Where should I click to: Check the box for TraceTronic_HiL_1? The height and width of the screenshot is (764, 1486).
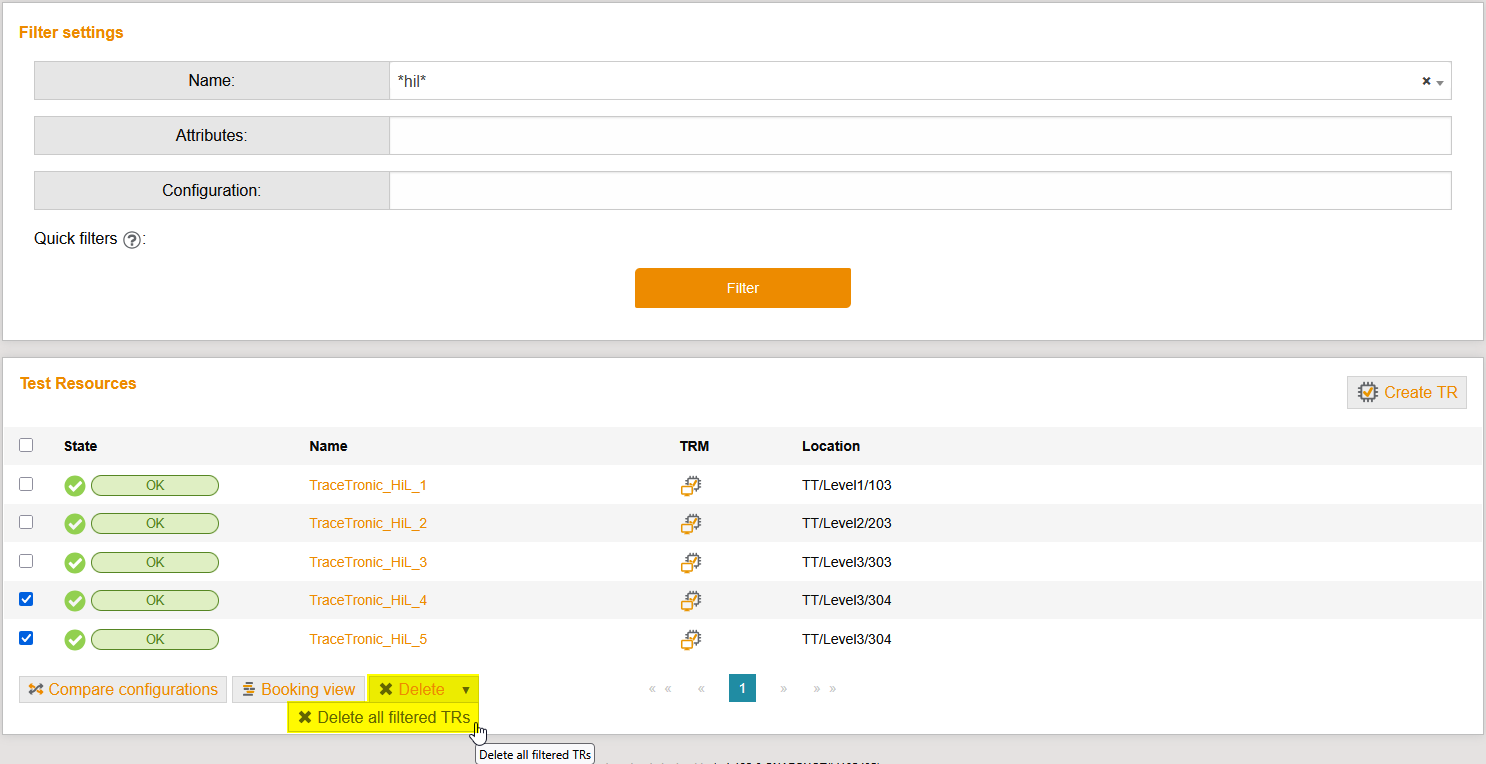click(26, 484)
